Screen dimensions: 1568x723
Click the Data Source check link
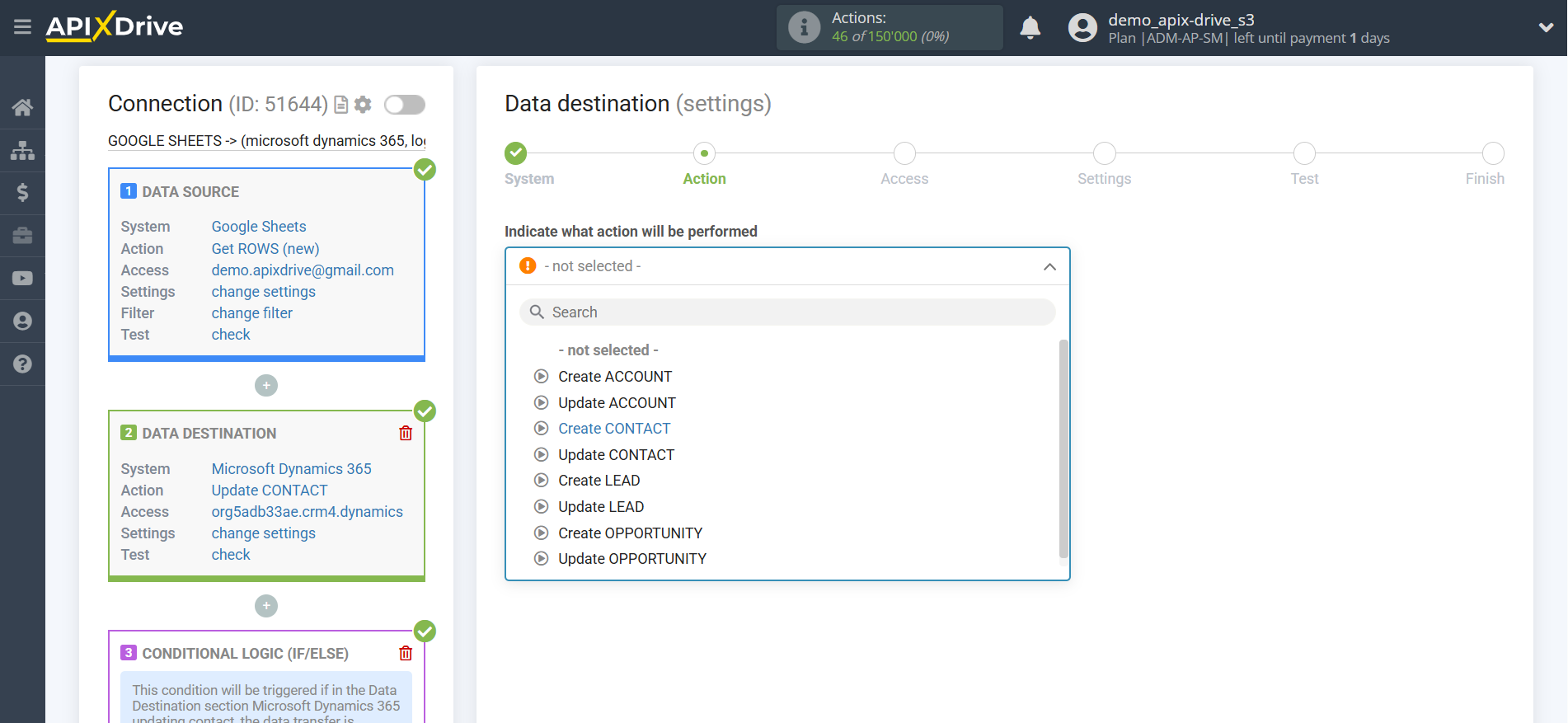click(231, 334)
